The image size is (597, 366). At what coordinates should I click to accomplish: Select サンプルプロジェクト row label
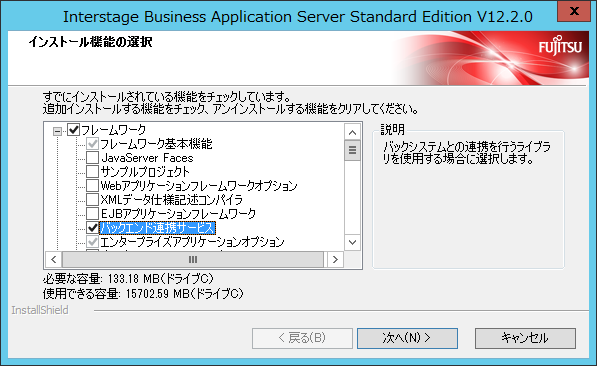[x=145, y=172]
